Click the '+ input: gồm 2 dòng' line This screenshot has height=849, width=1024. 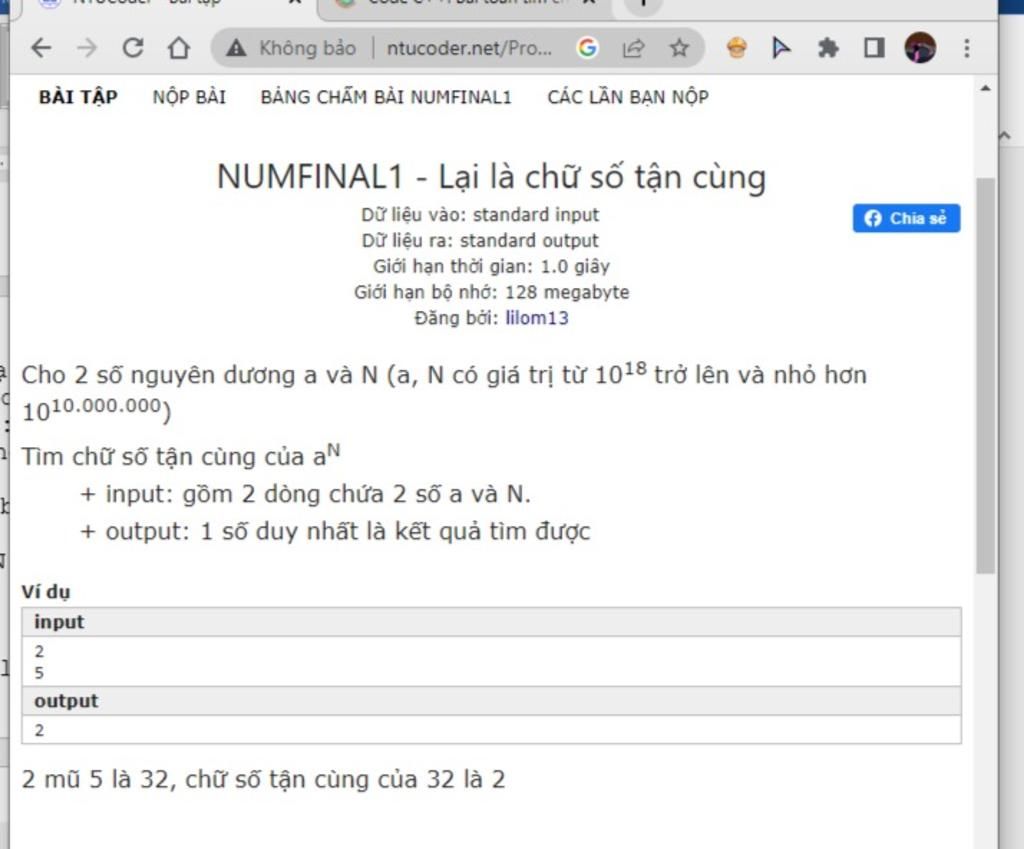306,494
